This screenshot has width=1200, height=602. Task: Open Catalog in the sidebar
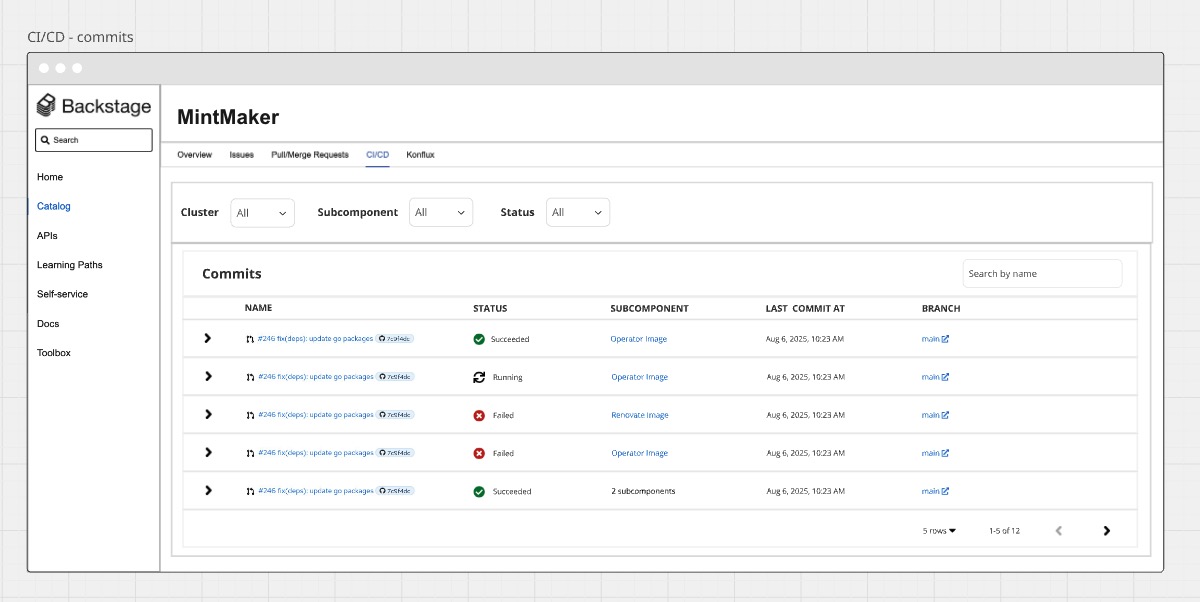[x=54, y=206]
